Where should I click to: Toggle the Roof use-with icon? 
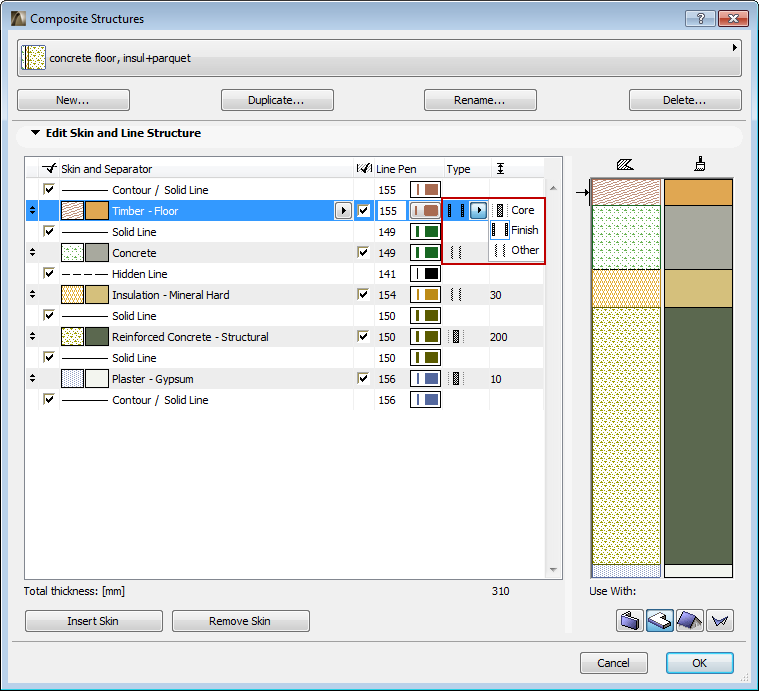(x=690, y=621)
